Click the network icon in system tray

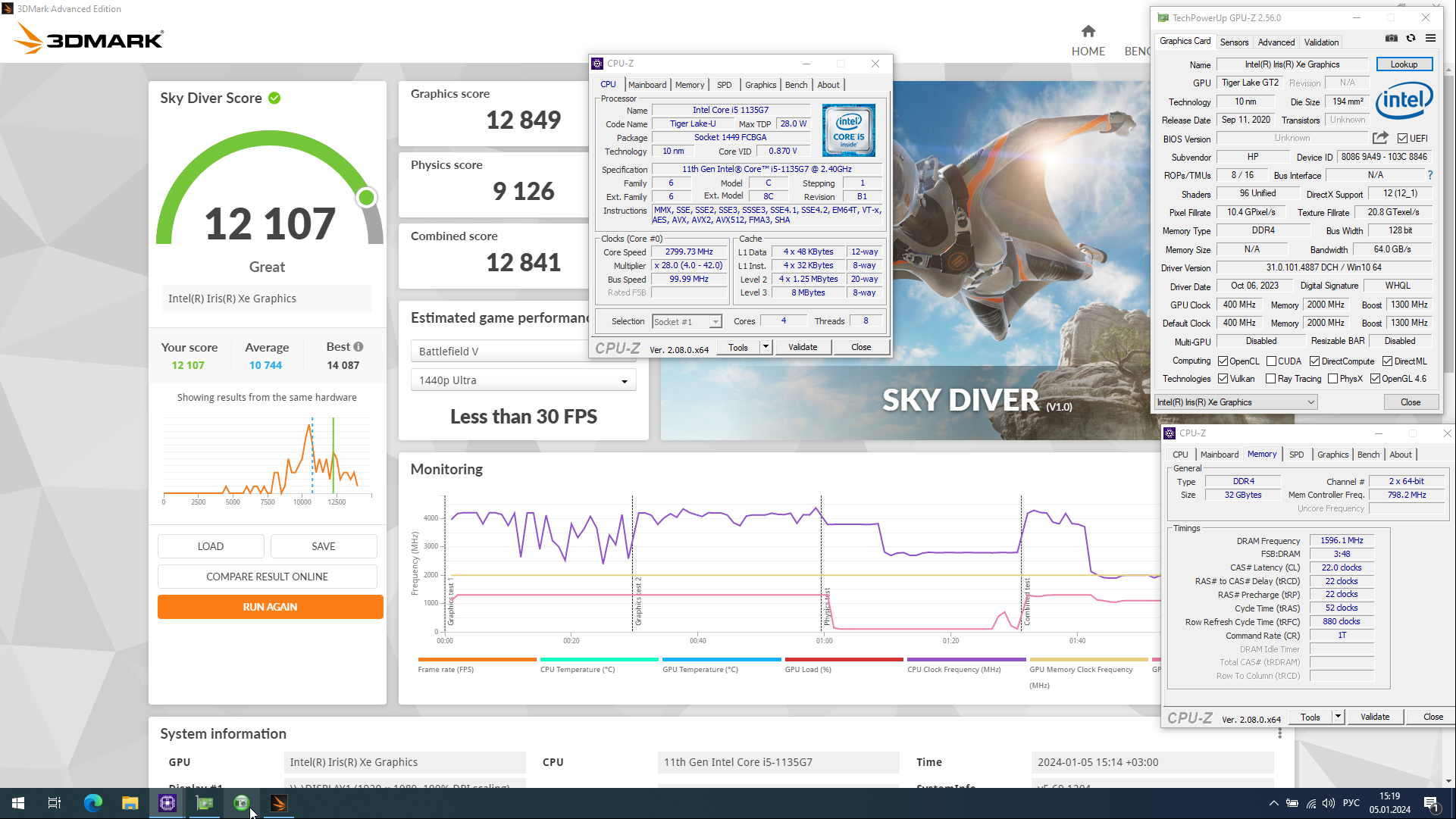pos(1310,803)
